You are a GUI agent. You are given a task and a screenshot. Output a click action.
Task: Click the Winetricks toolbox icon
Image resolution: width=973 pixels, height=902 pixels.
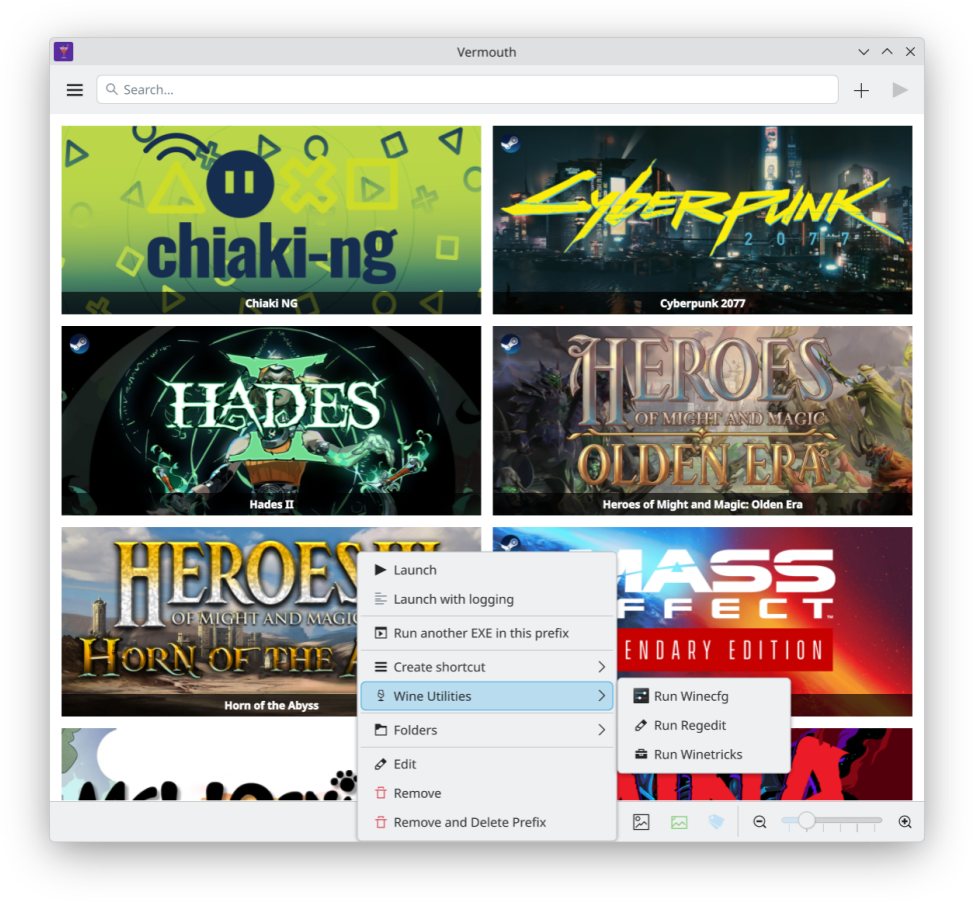(x=641, y=754)
